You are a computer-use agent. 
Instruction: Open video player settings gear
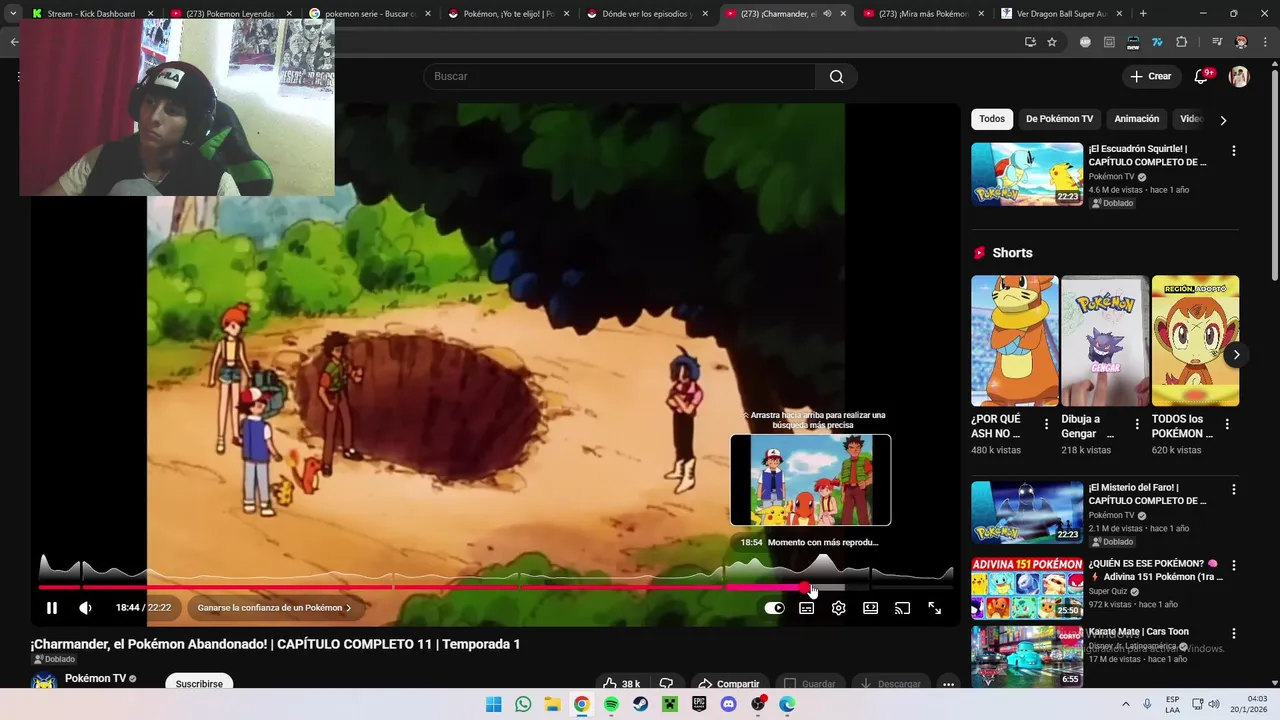[839, 608]
